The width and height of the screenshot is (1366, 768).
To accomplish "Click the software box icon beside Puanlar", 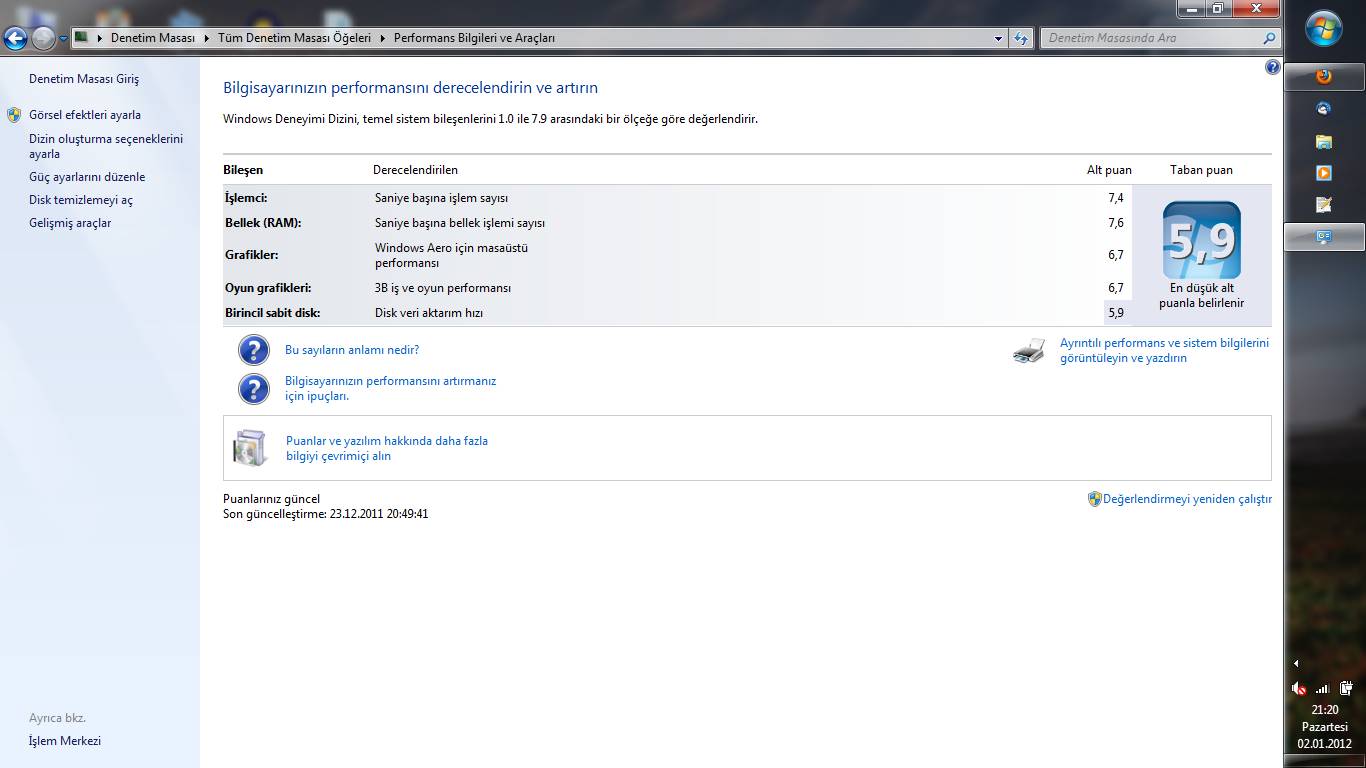I will coord(250,448).
